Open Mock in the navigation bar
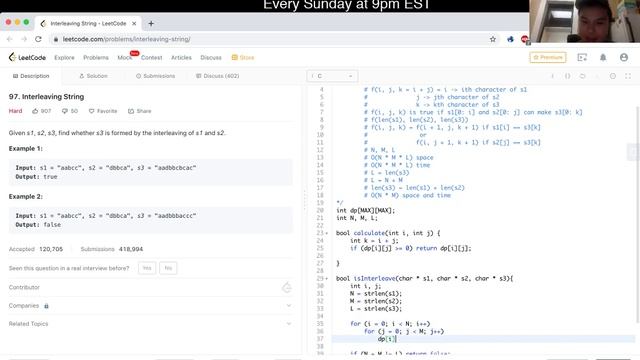 [124, 58]
